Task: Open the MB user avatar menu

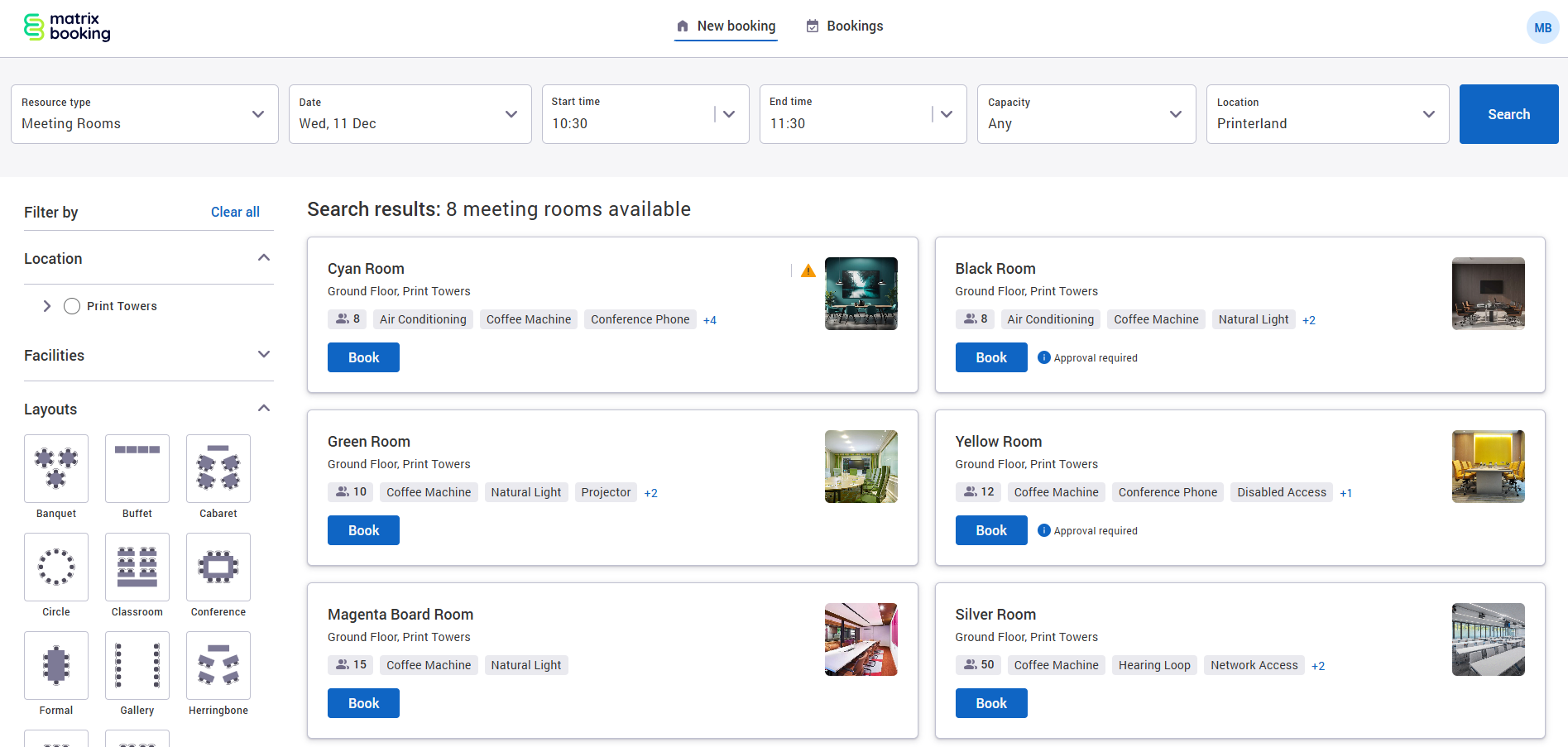Action: click(x=1542, y=27)
